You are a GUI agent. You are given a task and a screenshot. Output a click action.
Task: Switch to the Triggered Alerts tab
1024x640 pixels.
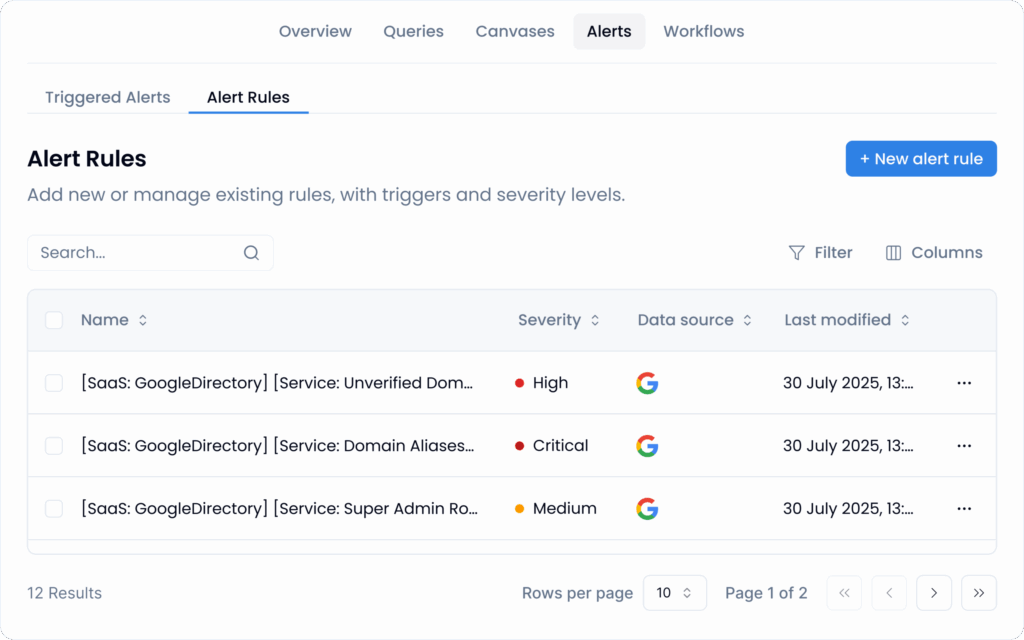[x=107, y=97]
